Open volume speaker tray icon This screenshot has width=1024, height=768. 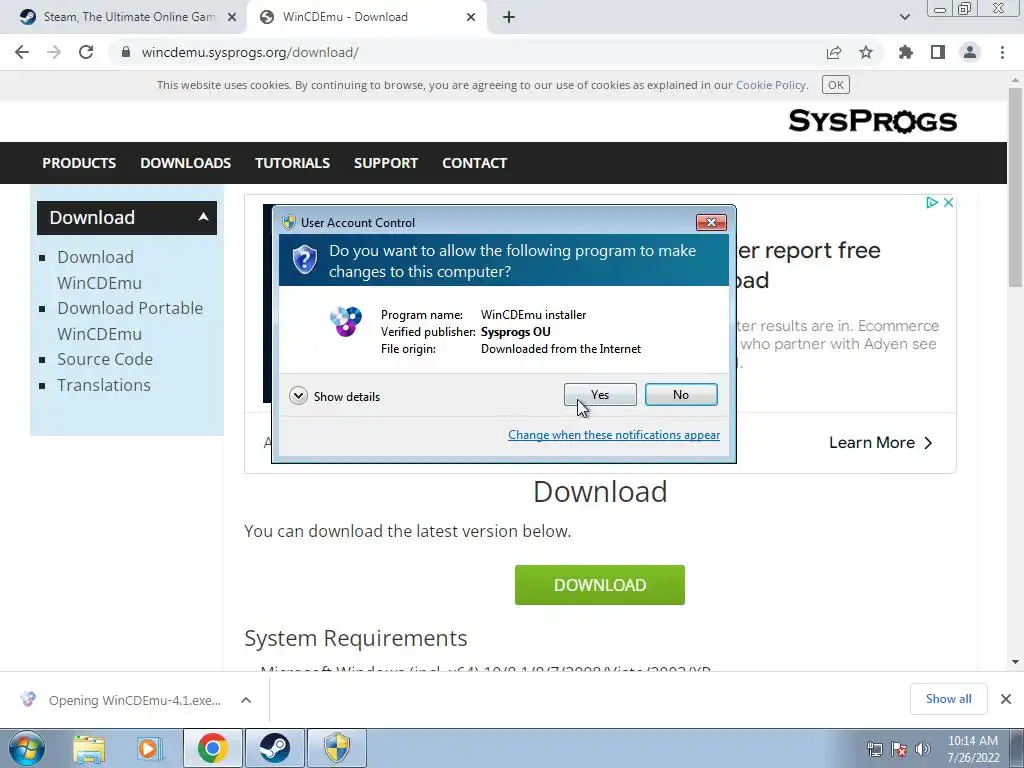click(x=923, y=749)
